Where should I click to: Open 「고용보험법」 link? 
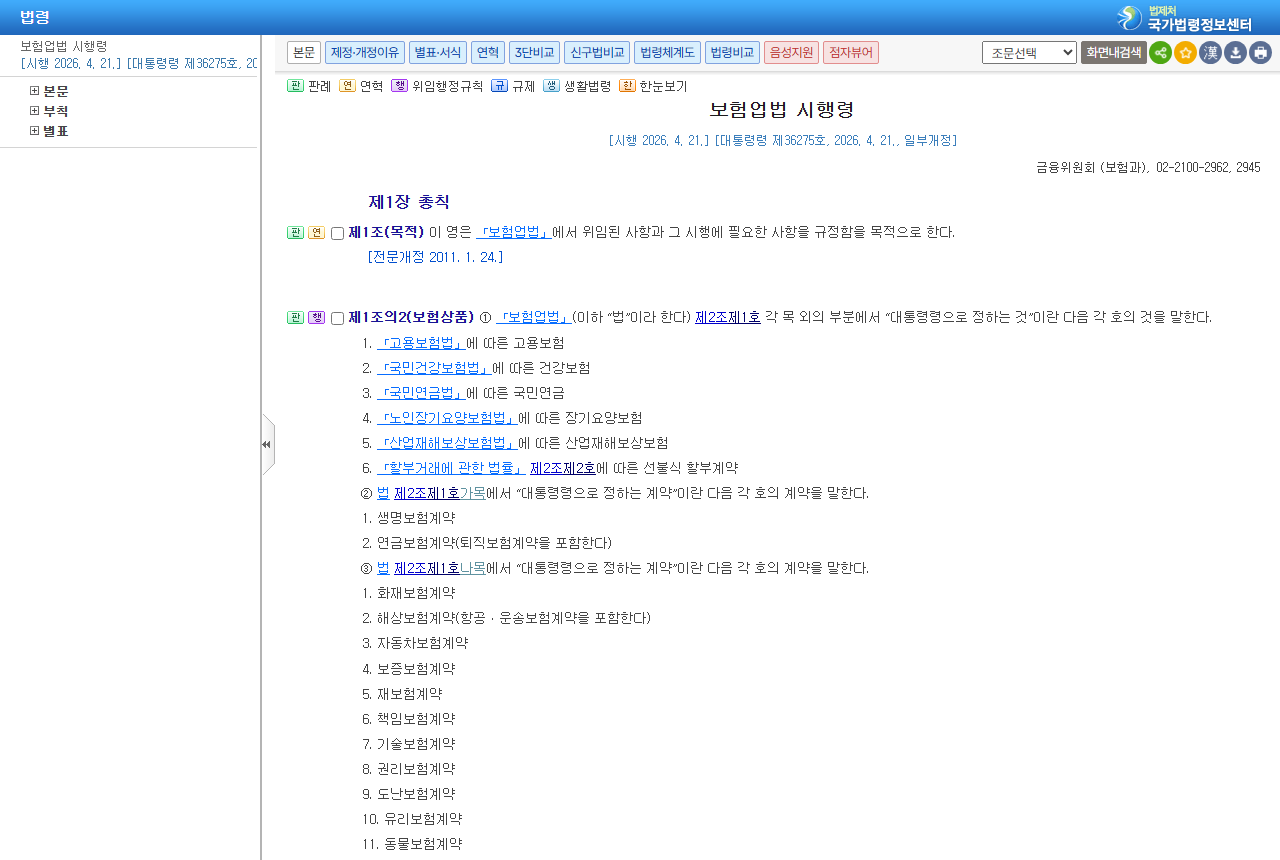tap(421, 343)
